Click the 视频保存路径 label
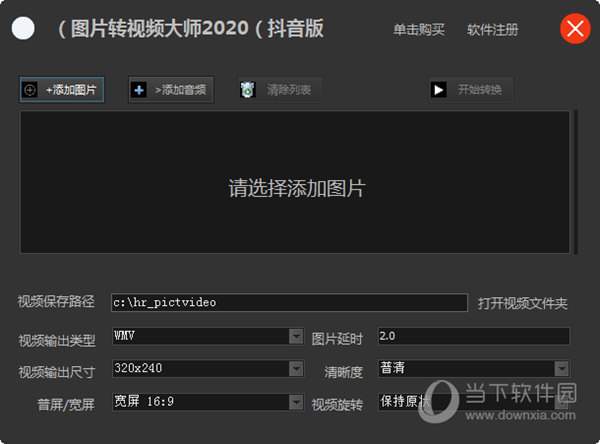 [56, 301]
